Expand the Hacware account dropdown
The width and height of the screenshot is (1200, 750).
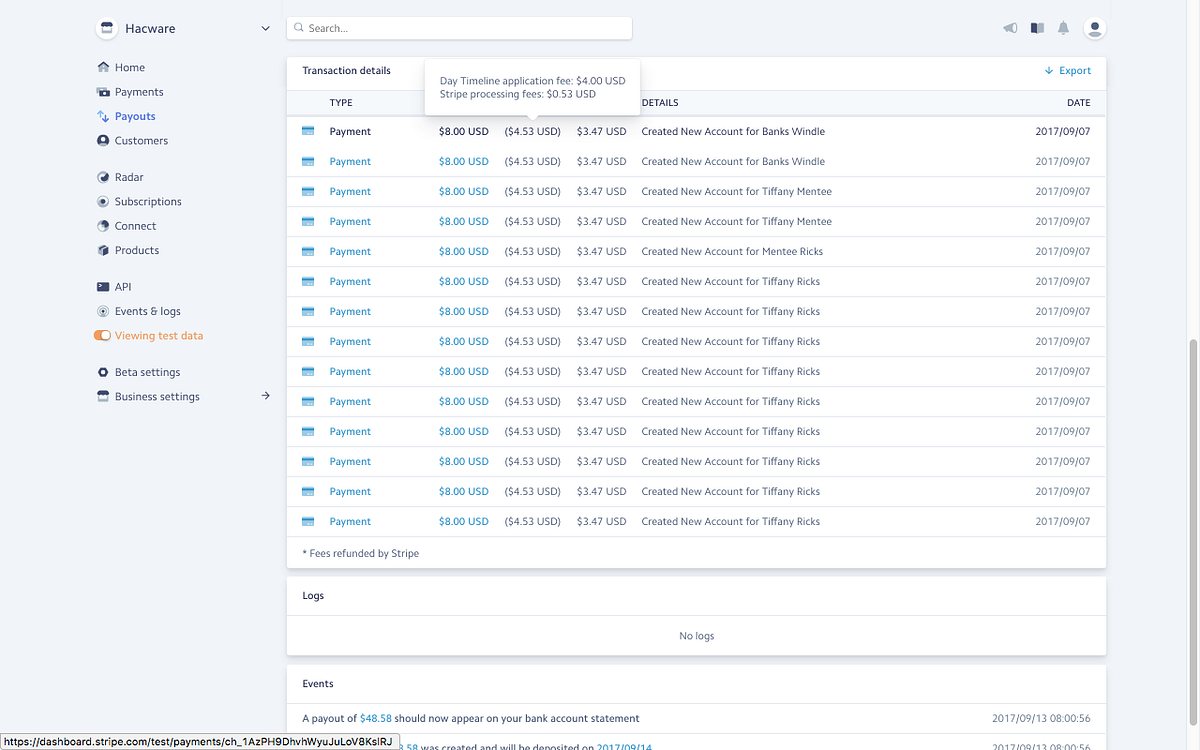pos(265,29)
